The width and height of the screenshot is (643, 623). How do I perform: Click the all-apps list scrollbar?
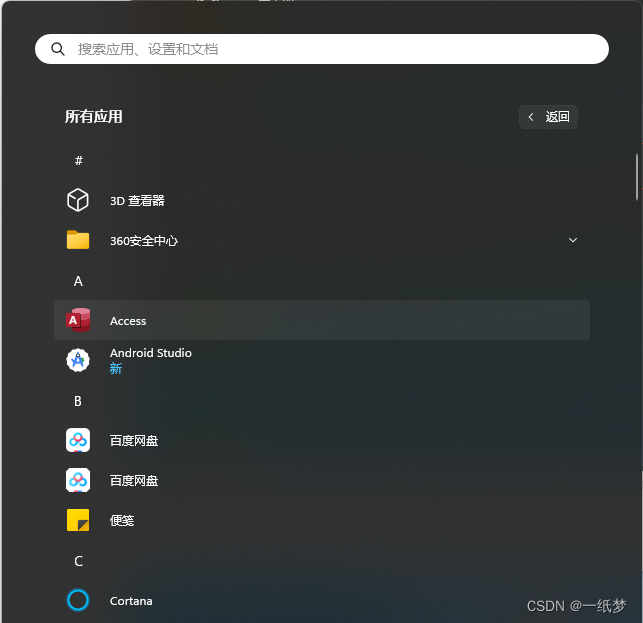click(636, 177)
